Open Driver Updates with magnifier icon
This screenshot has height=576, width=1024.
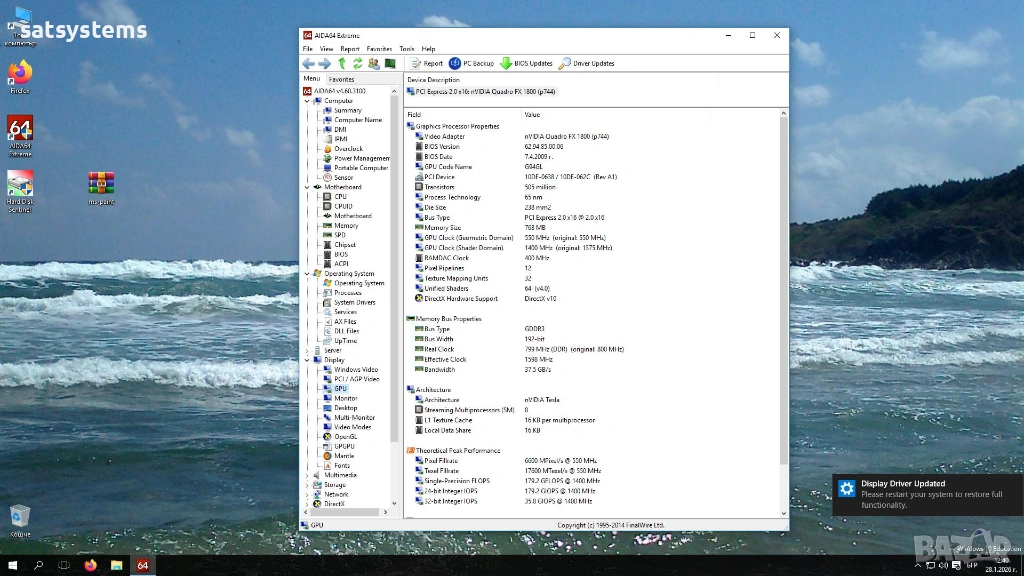586,63
